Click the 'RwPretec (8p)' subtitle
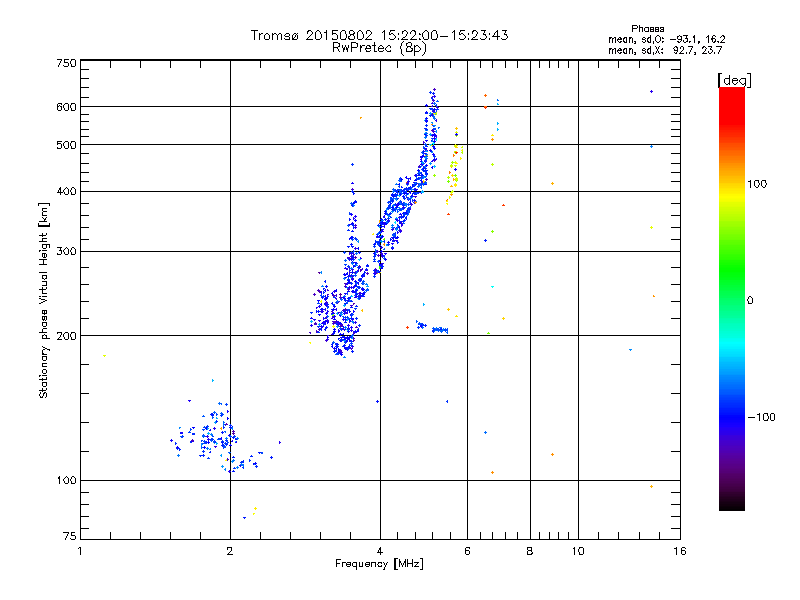Viewport: 800px width, 600px height. [379, 48]
